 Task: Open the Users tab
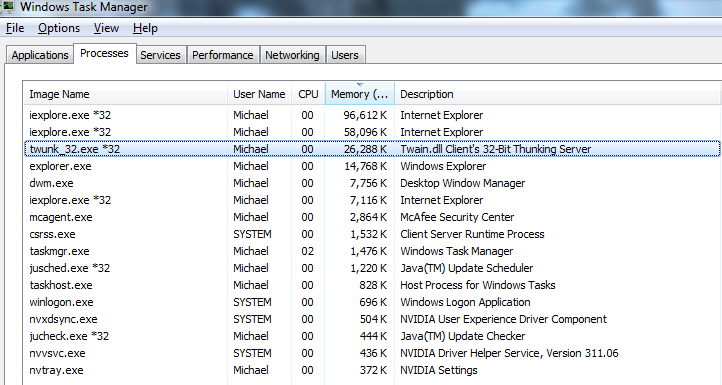[345, 55]
